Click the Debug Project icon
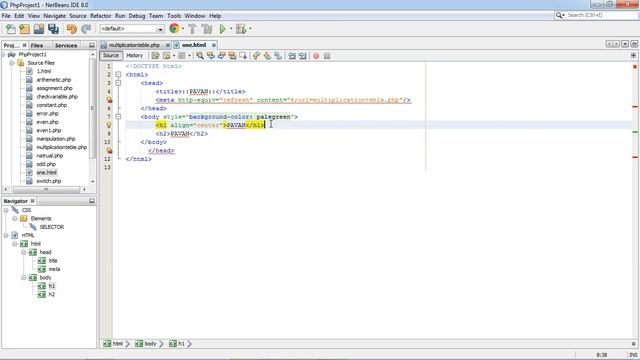Image resolution: width=640 pixels, height=360 pixels. coord(241,29)
